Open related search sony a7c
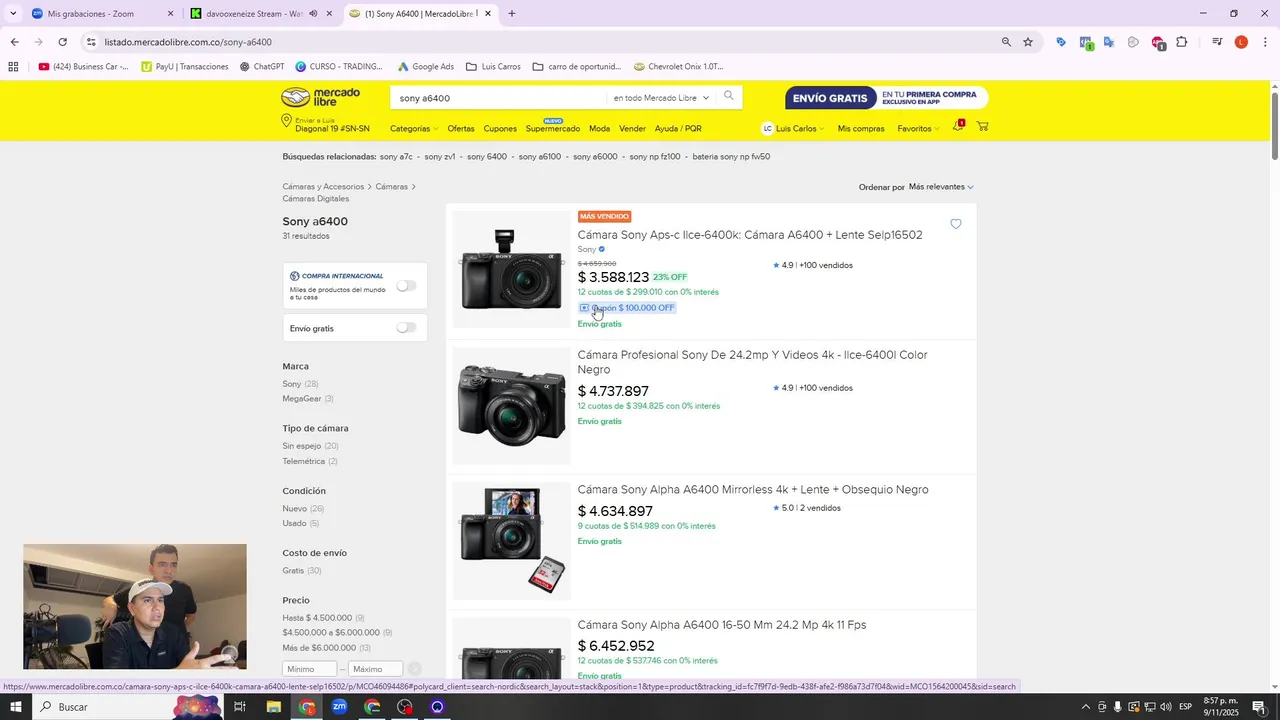Image resolution: width=1280 pixels, height=720 pixels. [396, 157]
